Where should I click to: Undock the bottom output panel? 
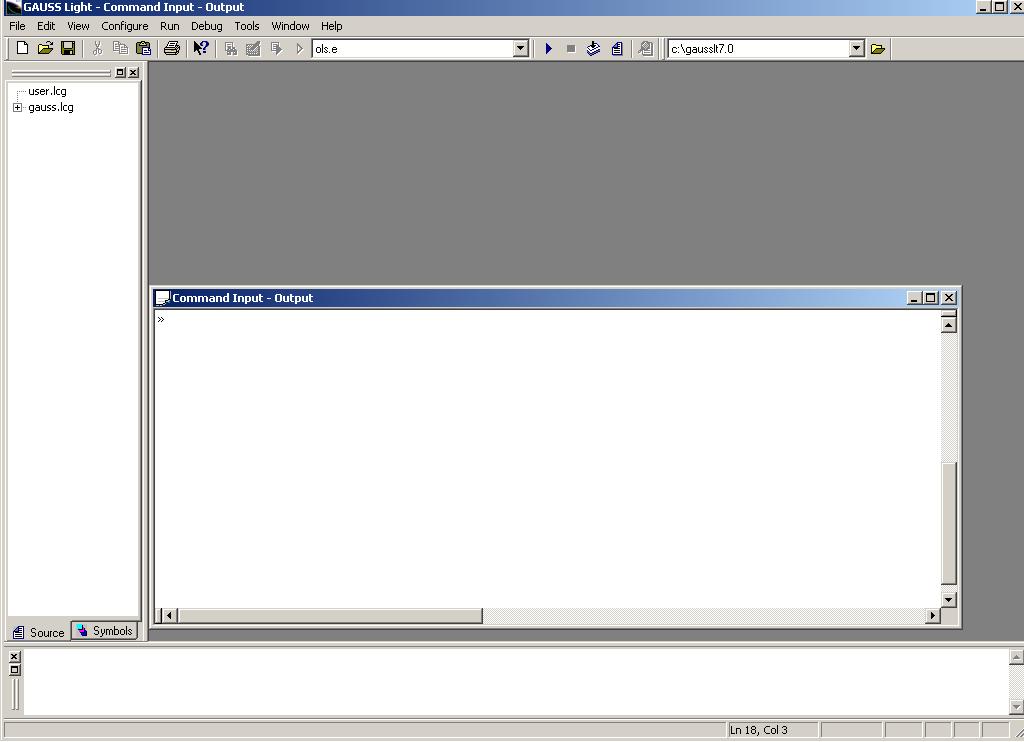pyautogui.click(x=14, y=669)
